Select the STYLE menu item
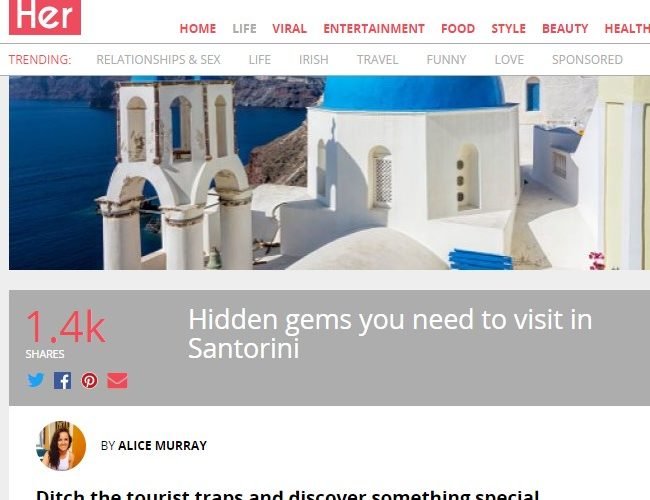Screen dimensions: 650x500 click(x=509, y=29)
